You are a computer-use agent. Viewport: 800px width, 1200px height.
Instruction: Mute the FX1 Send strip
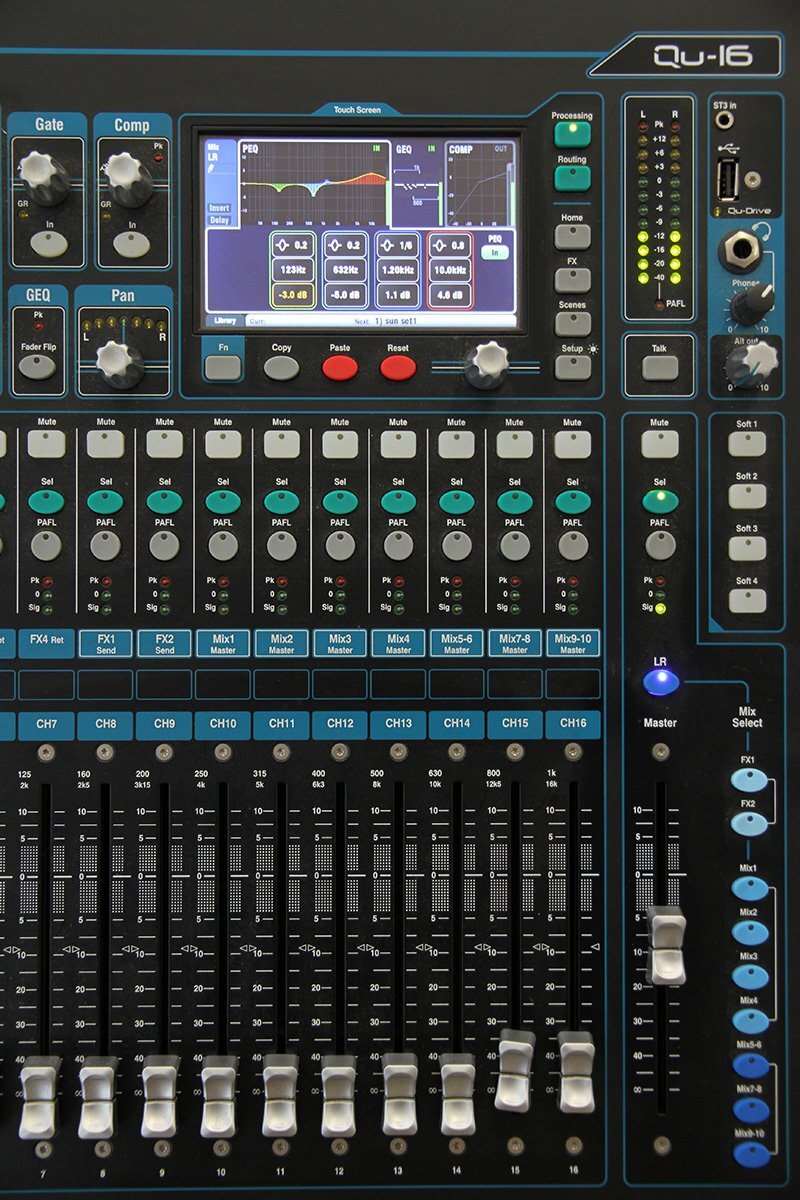click(x=105, y=445)
